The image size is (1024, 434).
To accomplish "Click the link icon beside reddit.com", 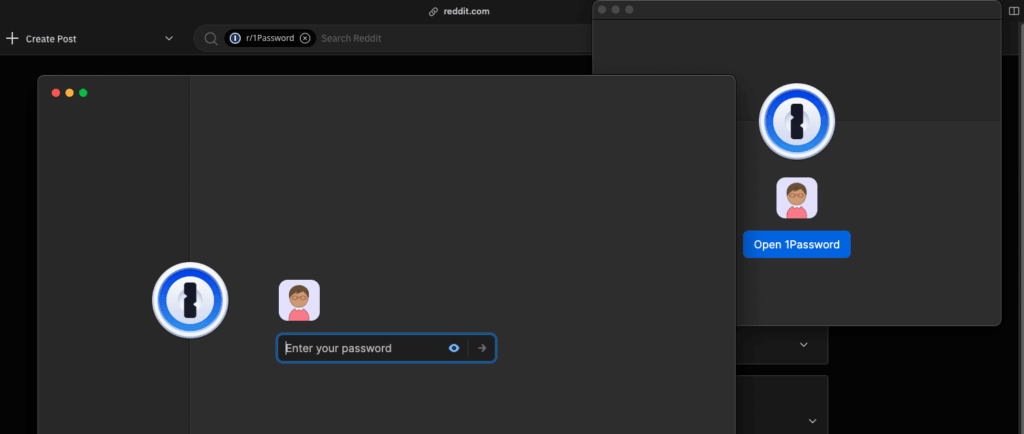I will [x=433, y=12].
